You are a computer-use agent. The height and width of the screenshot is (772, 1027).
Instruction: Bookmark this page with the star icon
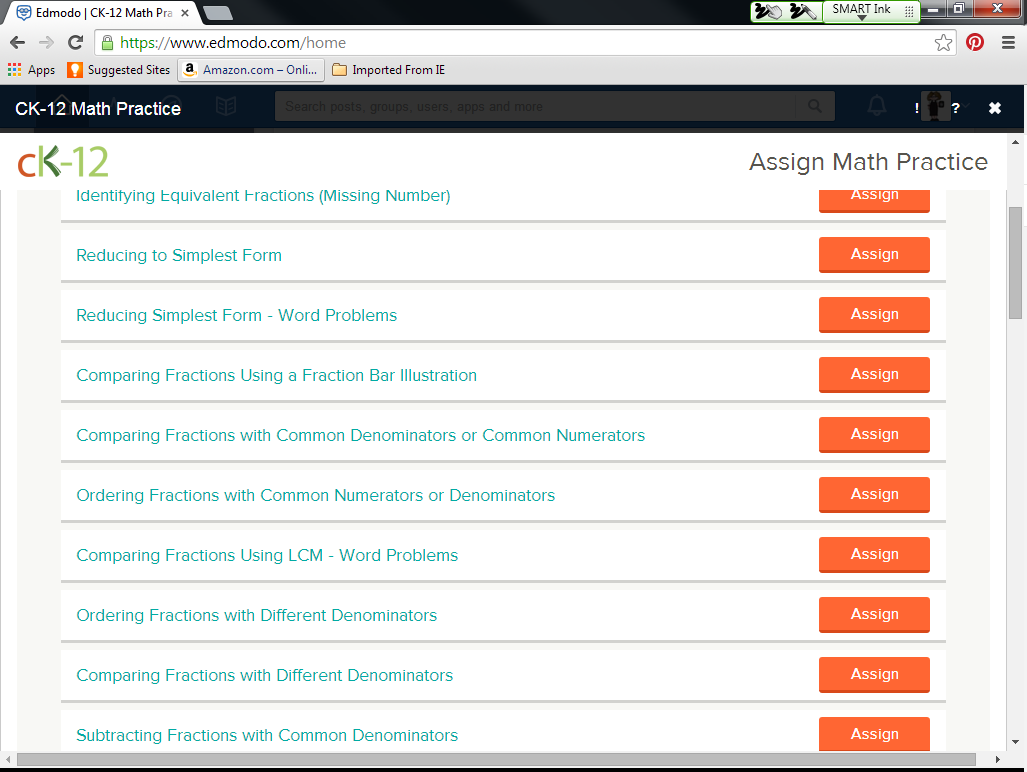943,43
